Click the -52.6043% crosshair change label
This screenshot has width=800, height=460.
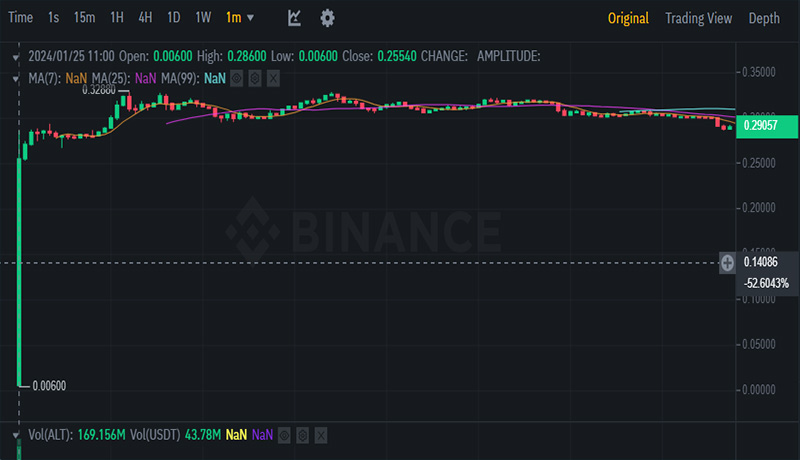click(x=766, y=284)
